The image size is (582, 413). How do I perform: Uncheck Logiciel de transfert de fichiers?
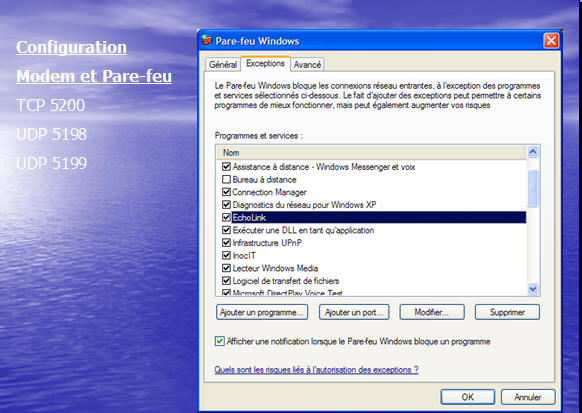226,281
